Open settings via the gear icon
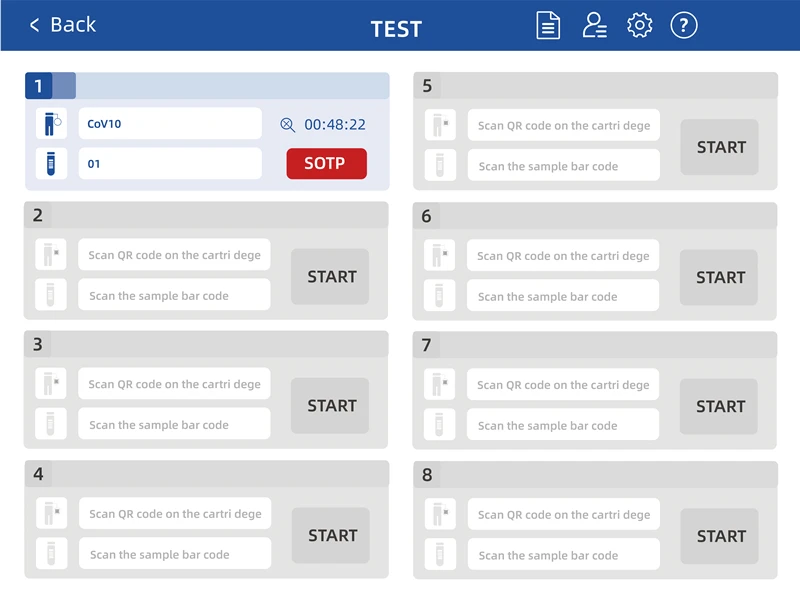 [x=639, y=25]
